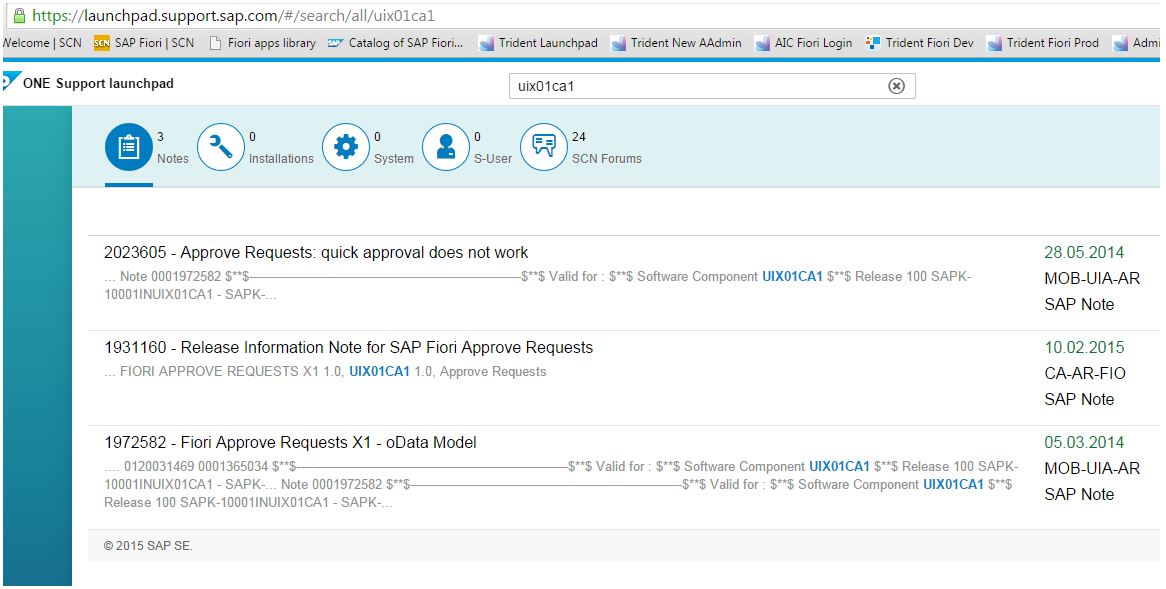Viewport: 1166px width, 589px height.
Task: Open the Catalog of SAP Fiori bookmark
Action: [x=396, y=43]
